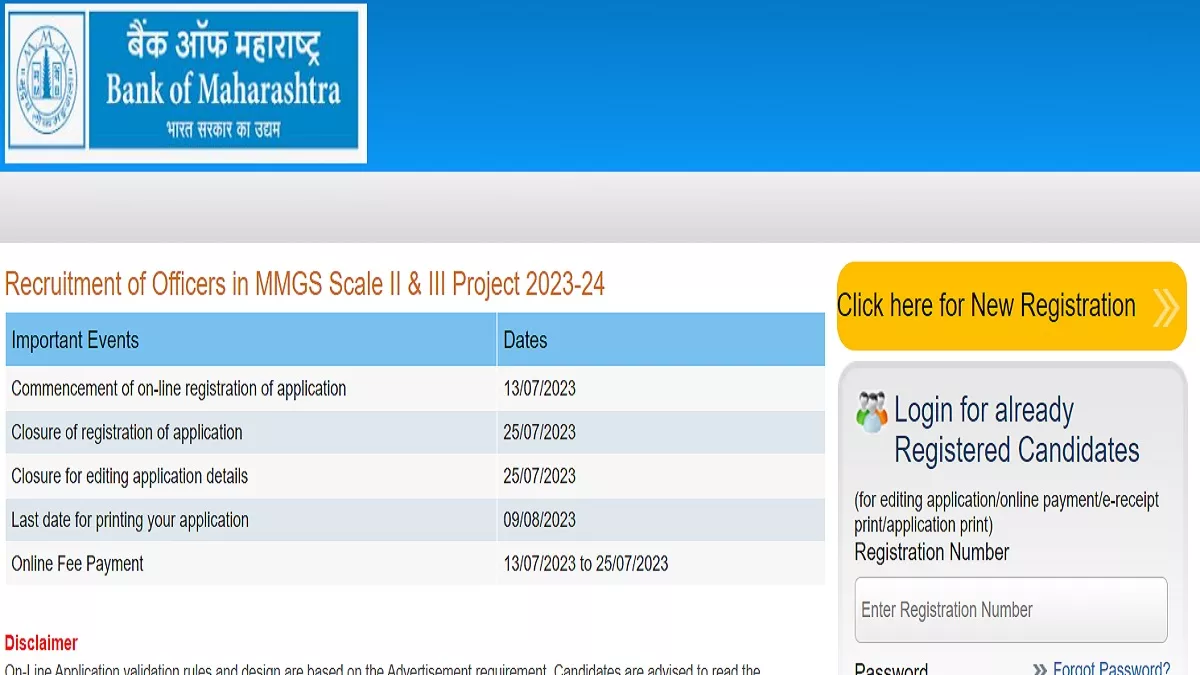The image size is (1200, 675).
Task: Click the Registration Number field label
Action: point(932,552)
